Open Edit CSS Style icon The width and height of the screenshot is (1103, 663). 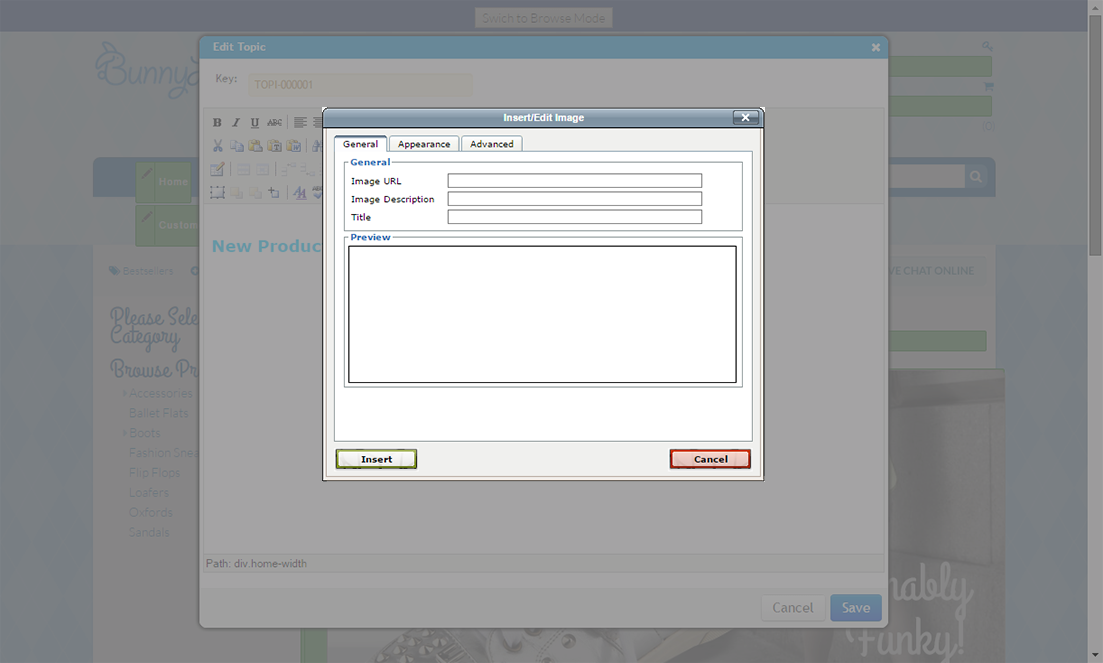tap(300, 193)
